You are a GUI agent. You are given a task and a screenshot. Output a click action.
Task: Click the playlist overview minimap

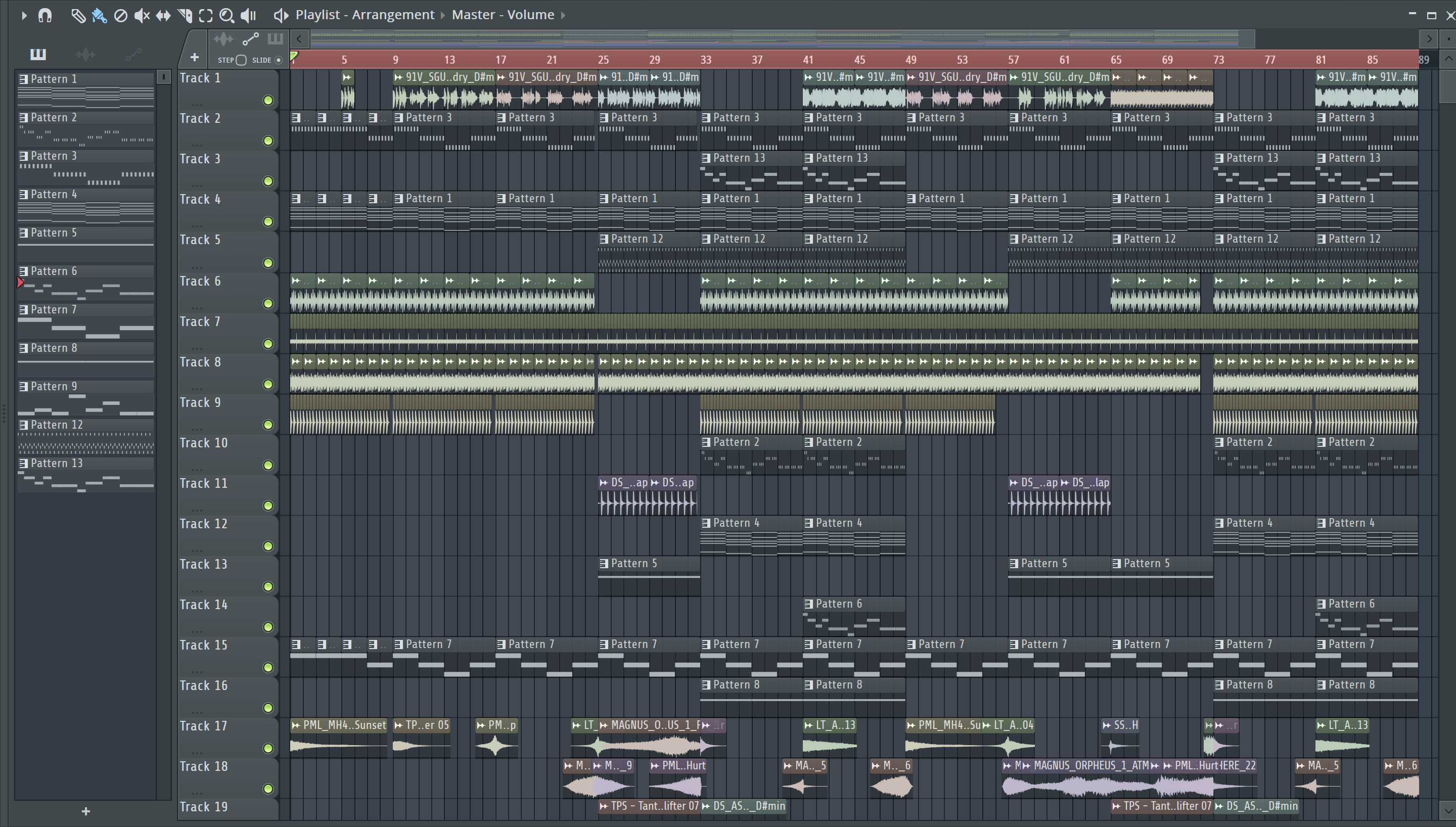point(782,38)
